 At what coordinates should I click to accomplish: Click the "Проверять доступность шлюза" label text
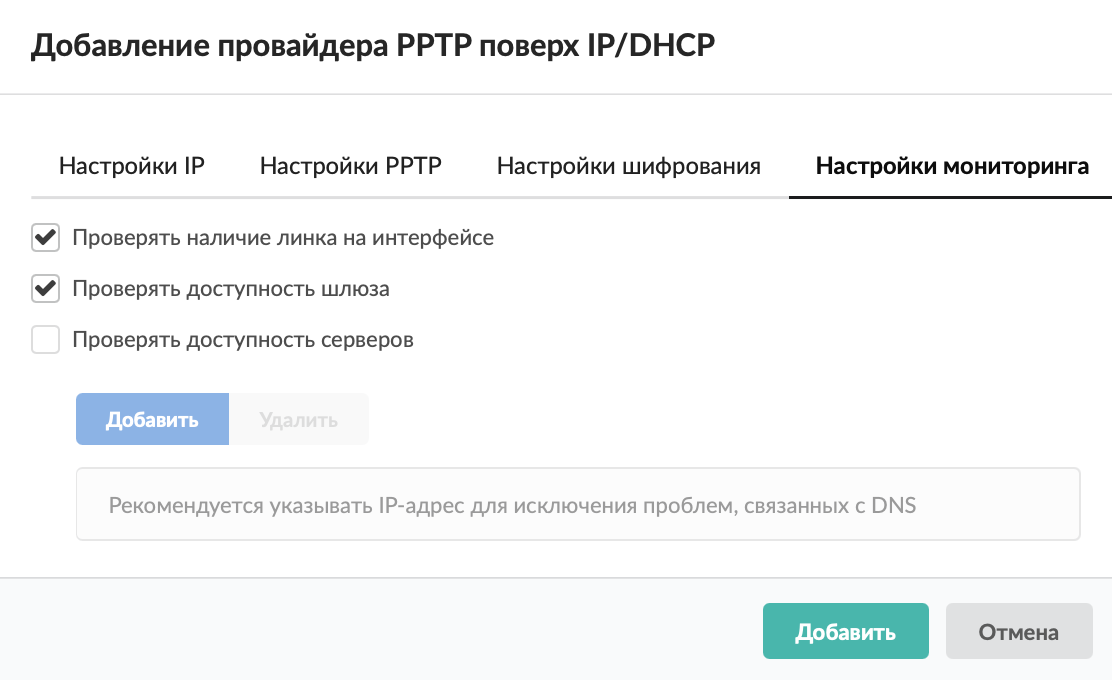tap(231, 289)
